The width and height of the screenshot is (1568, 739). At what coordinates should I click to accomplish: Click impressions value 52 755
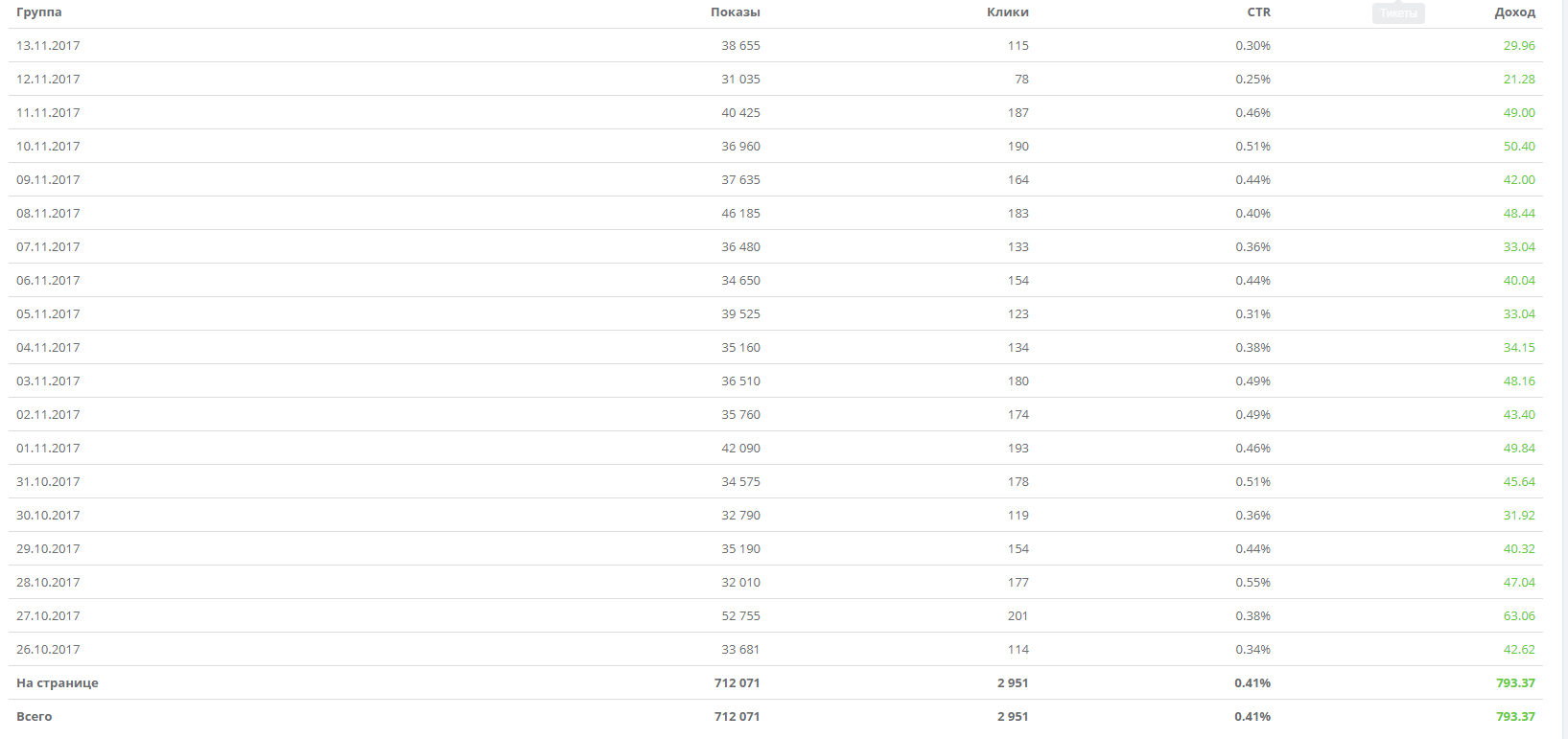(x=740, y=616)
